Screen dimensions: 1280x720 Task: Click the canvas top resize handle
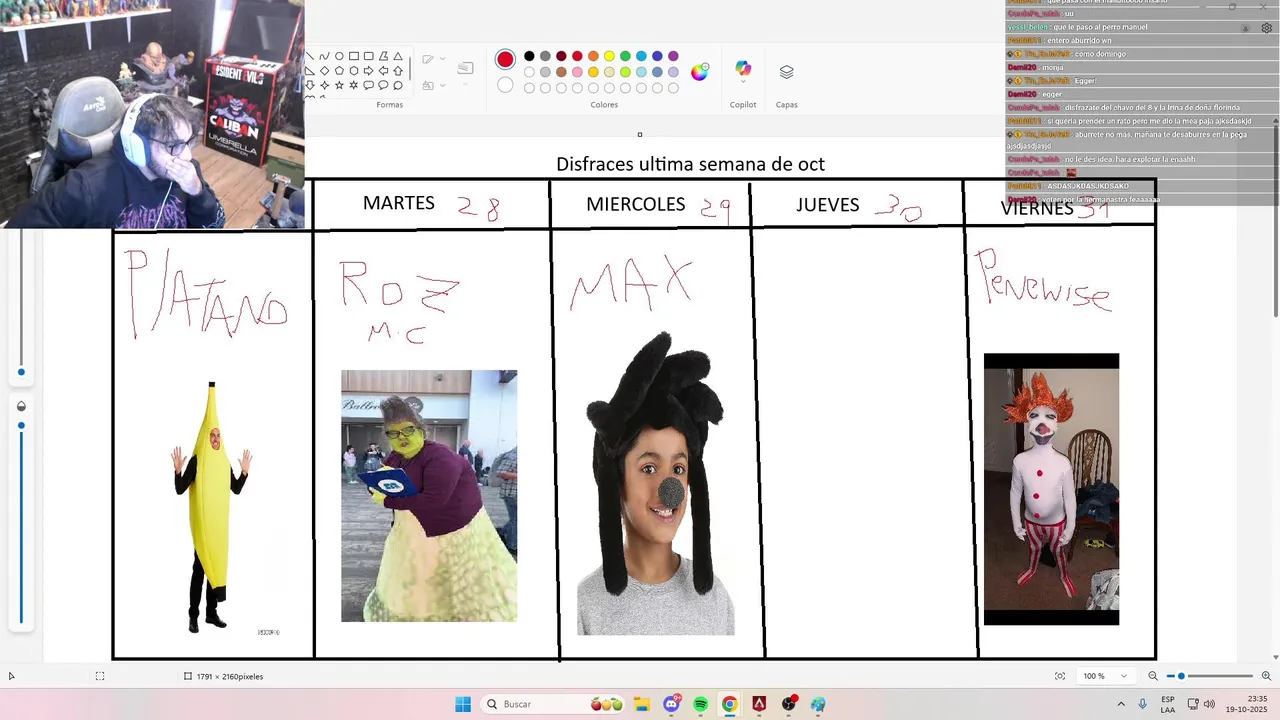640,134
